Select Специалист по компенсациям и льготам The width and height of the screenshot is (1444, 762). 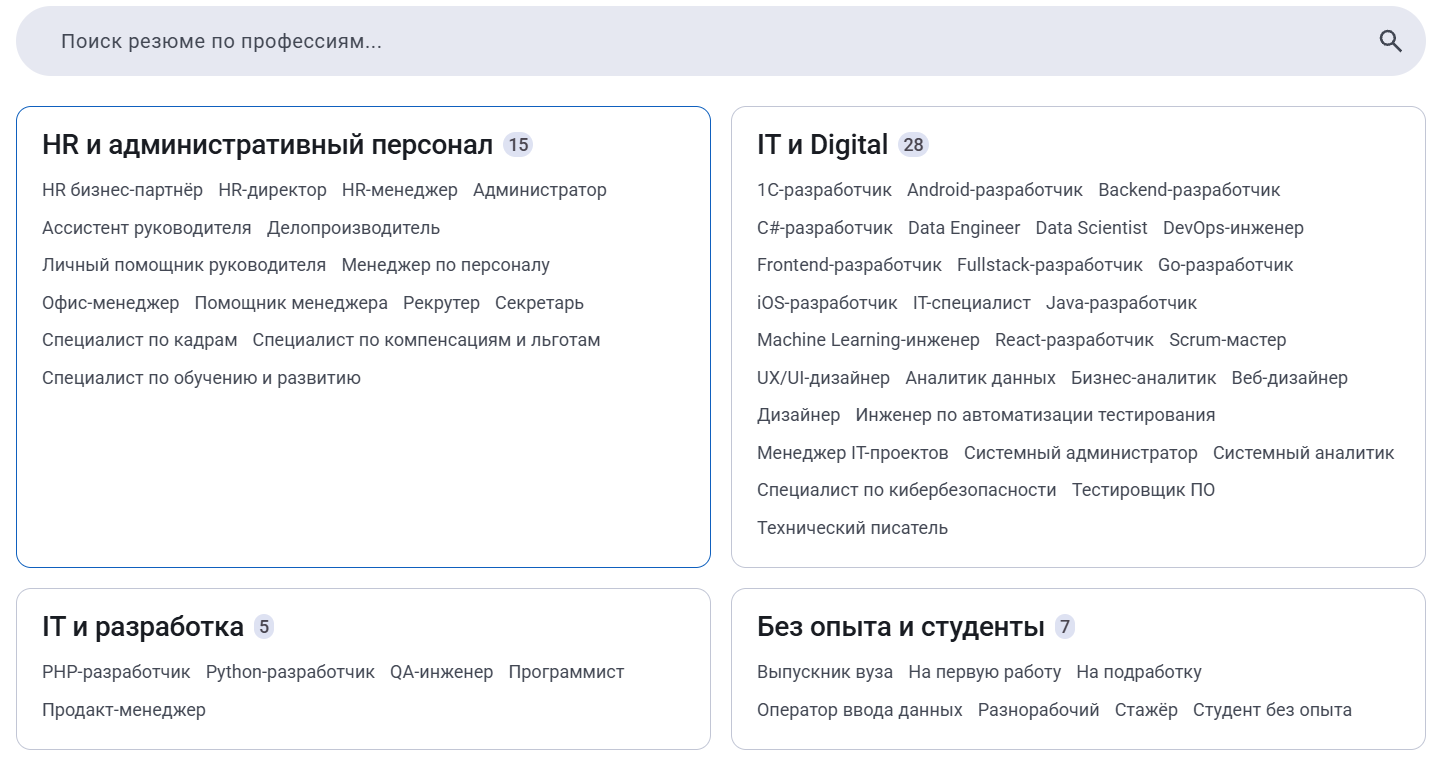point(427,340)
